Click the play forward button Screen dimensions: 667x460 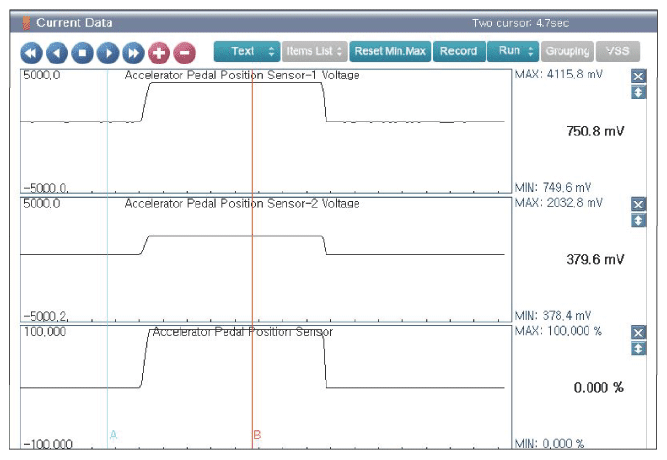click(108, 53)
